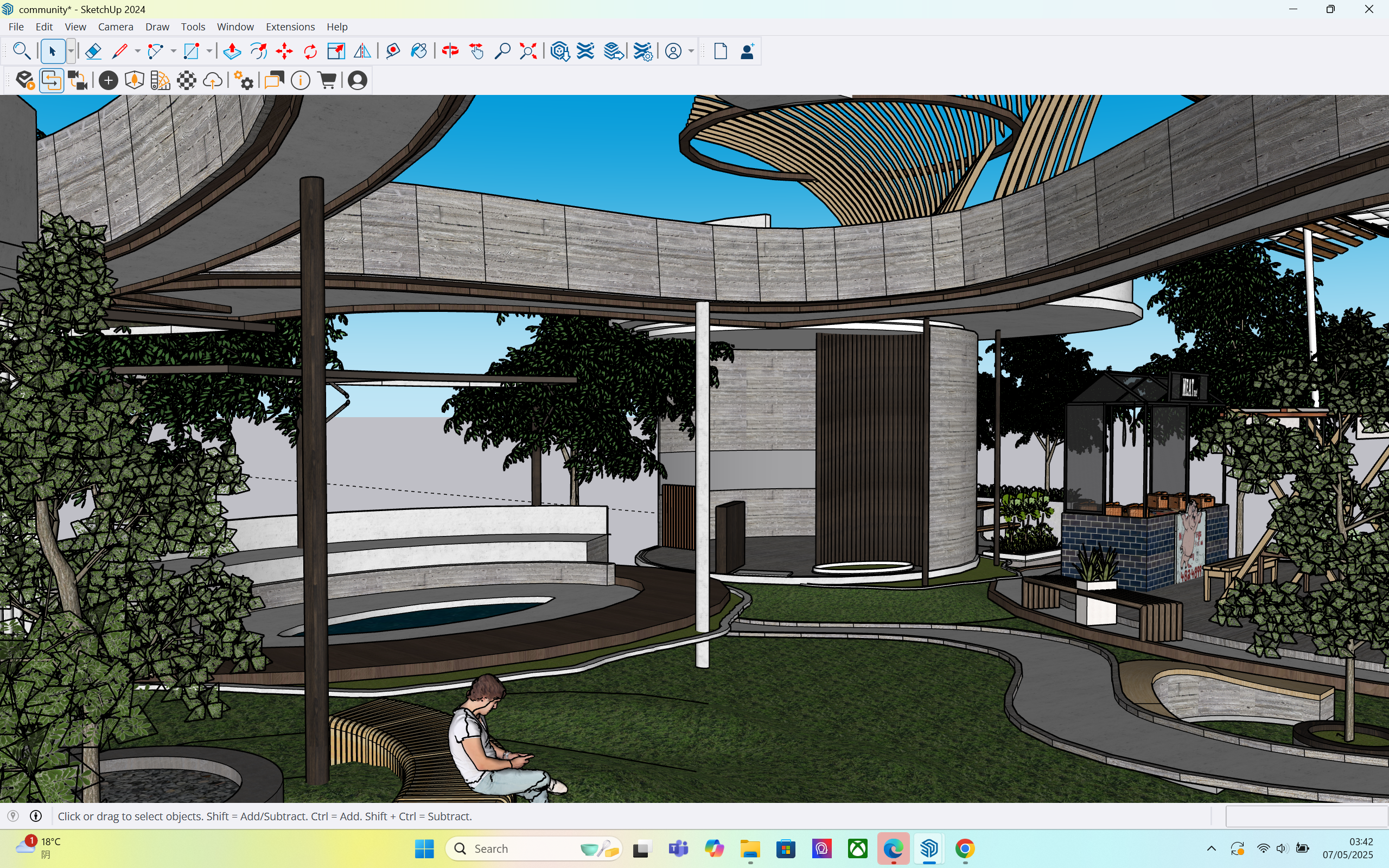Click the Orbit camera tool
Viewport: 1389px width, 868px height.
pos(450,52)
